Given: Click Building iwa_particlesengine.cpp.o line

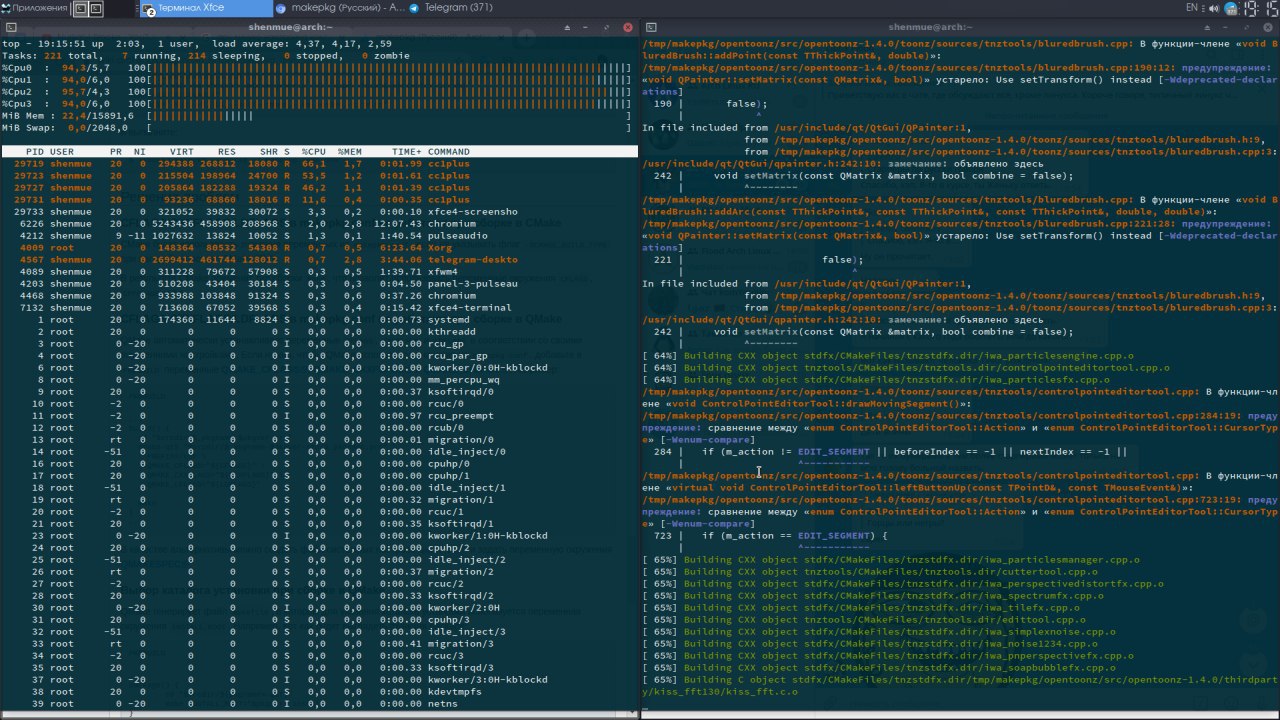Looking at the screenshot, I should coord(888,356).
